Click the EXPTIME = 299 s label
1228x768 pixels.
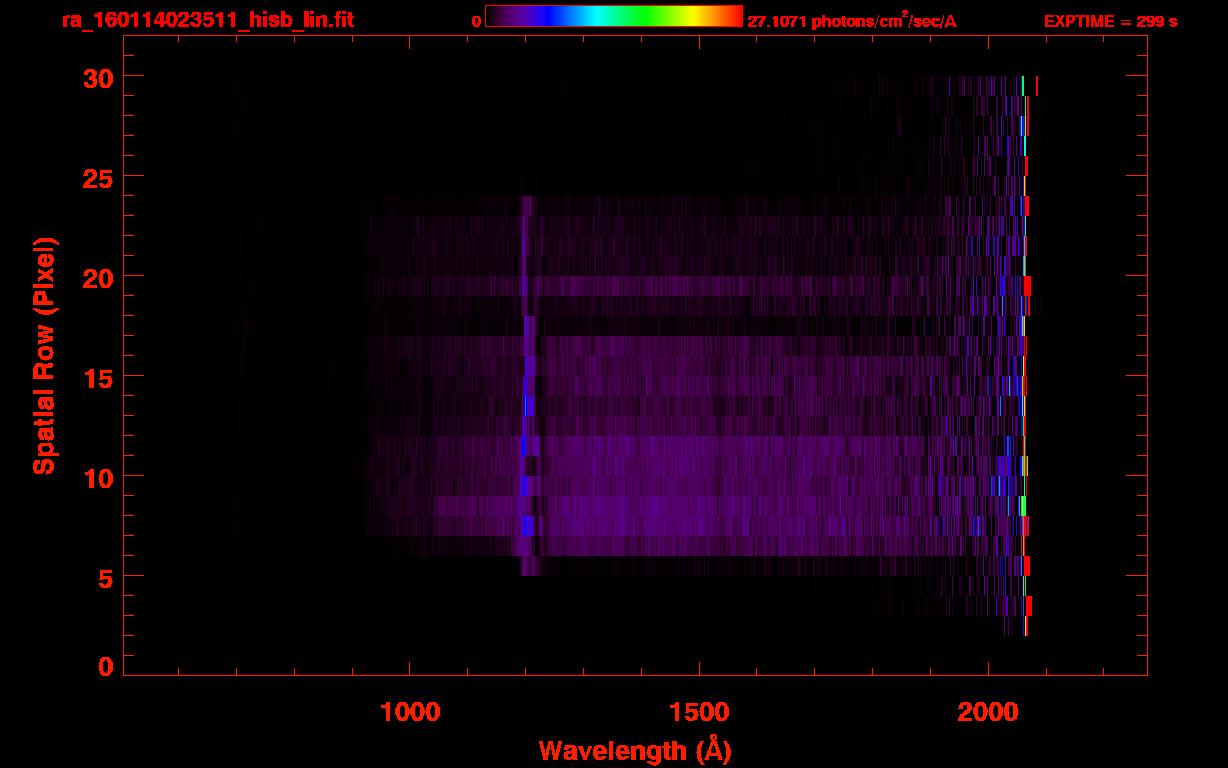point(1110,21)
